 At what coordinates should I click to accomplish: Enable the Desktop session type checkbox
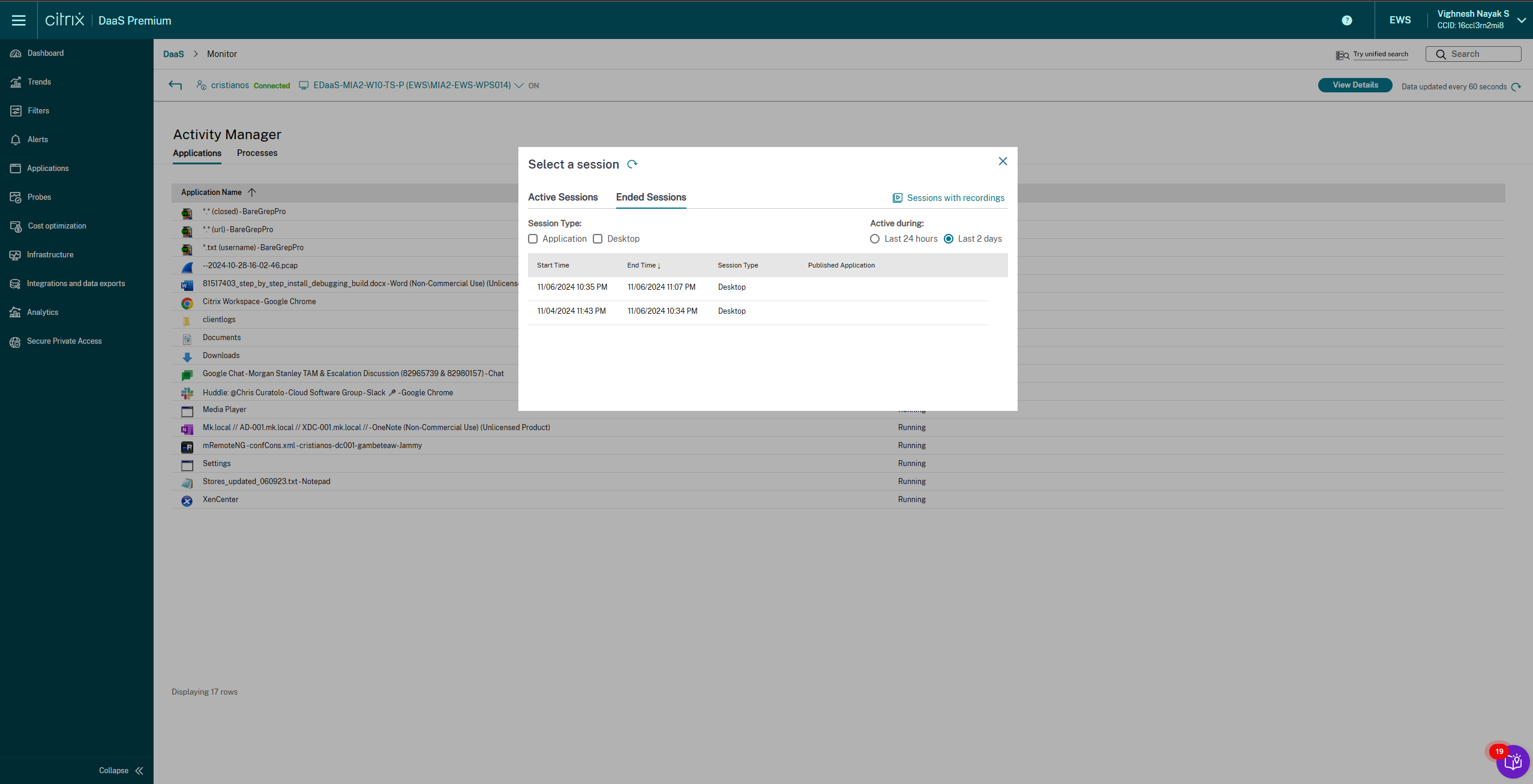[x=598, y=239]
